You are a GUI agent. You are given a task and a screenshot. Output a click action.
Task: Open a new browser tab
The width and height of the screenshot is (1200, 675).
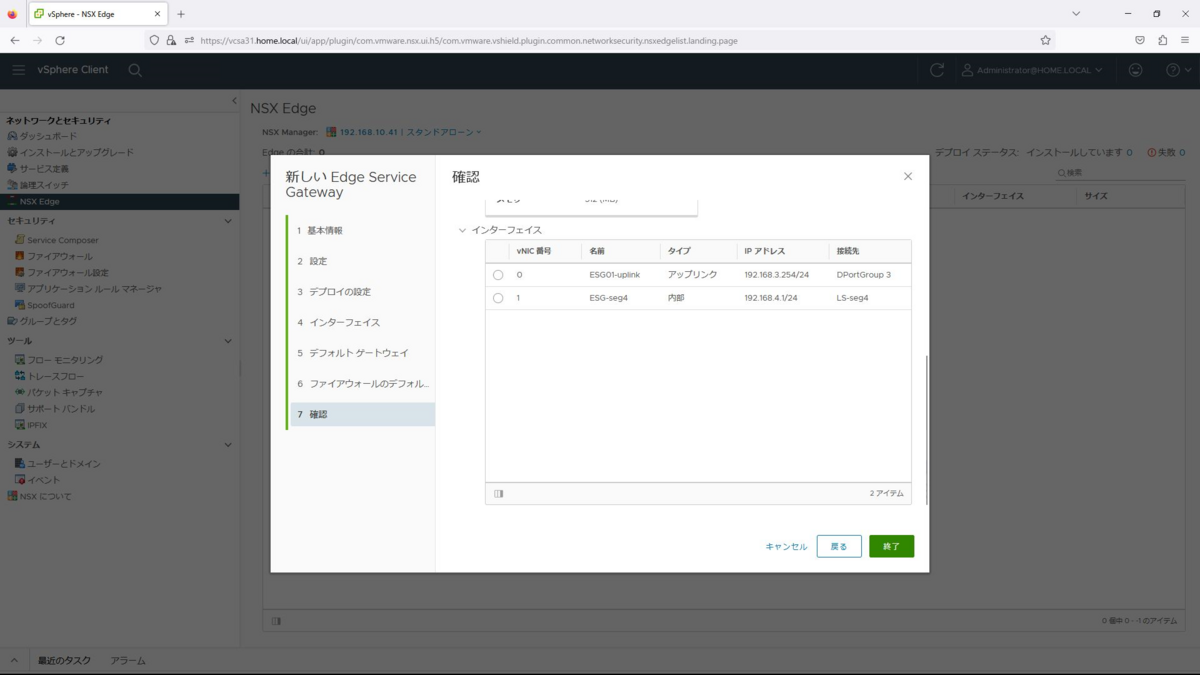tap(181, 14)
